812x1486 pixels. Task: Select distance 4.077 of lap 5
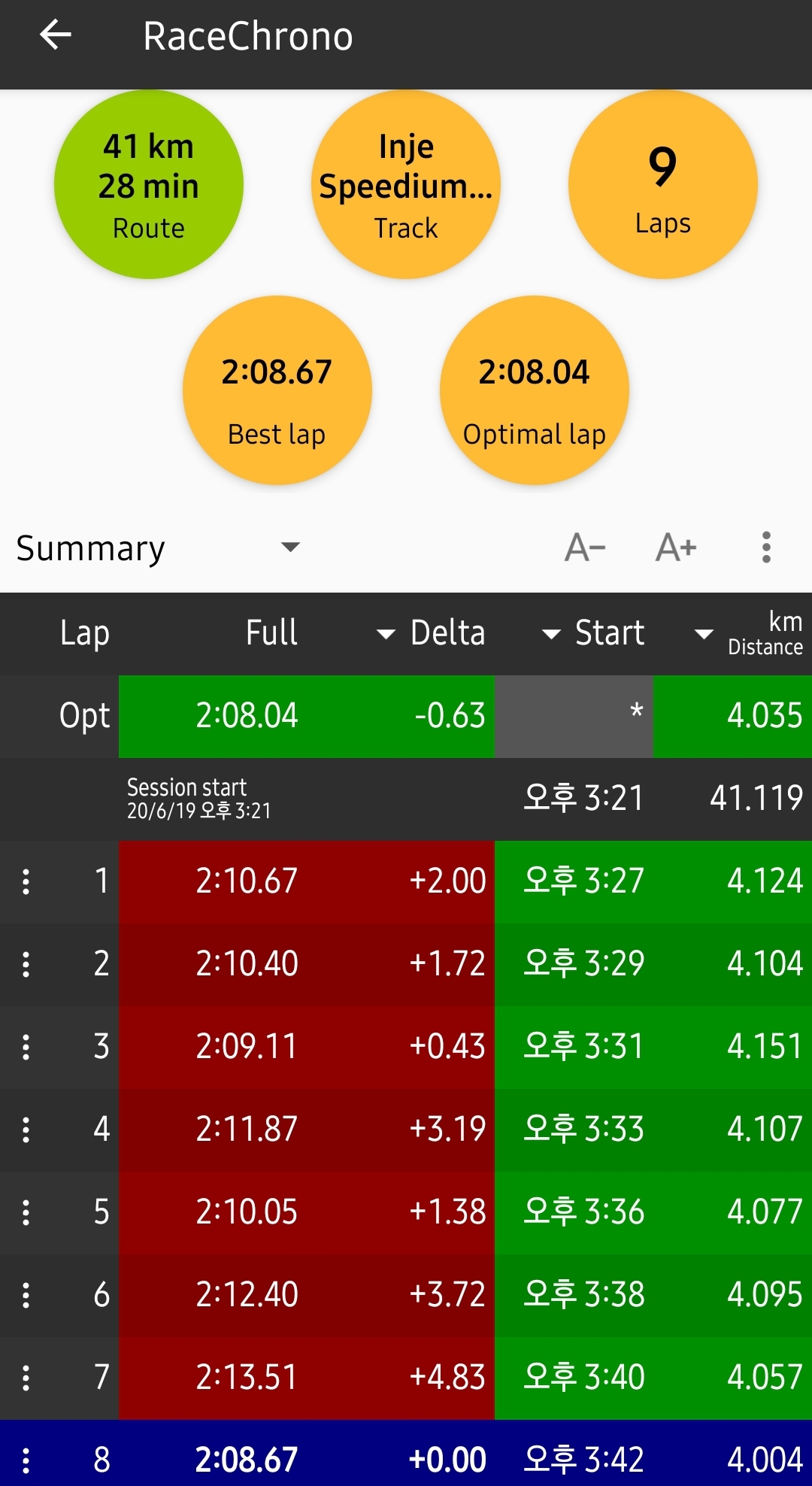tap(765, 1212)
